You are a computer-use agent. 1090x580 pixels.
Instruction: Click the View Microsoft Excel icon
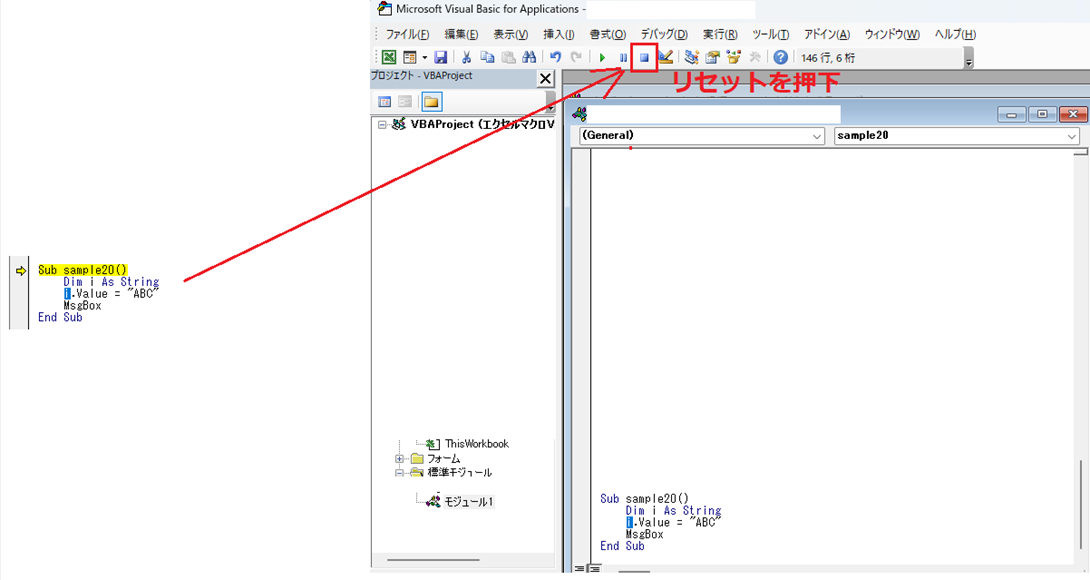click(x=389, y=58)
